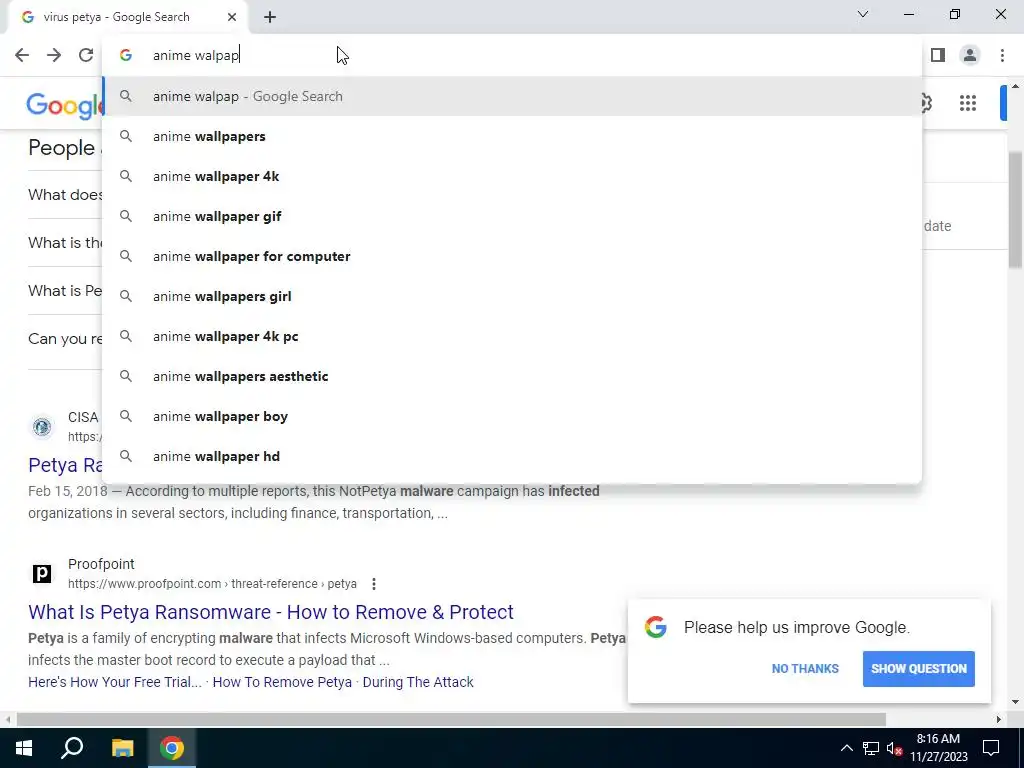Open the Chrome profile avatar
The width and height of the screenshot is (1024, 768).
point(970,55)
